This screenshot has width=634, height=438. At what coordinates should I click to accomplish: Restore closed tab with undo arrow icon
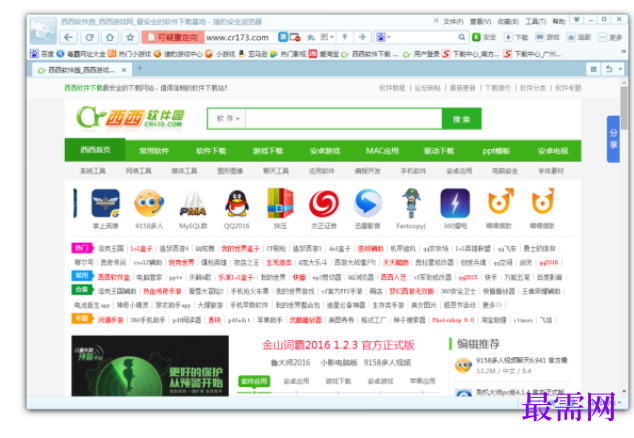(x=609, y=69)
